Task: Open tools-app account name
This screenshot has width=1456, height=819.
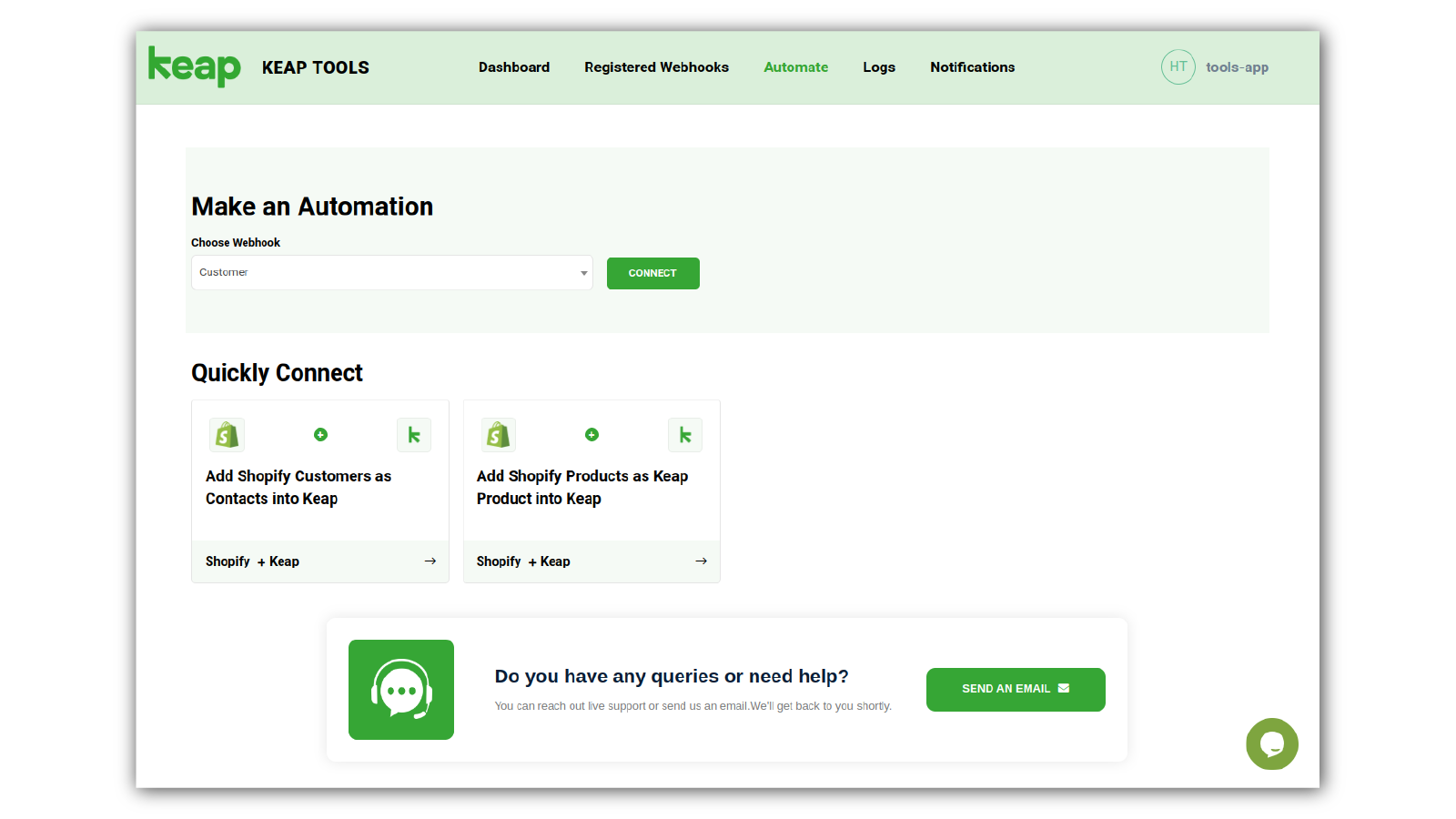Action: tap(1237, 67)
